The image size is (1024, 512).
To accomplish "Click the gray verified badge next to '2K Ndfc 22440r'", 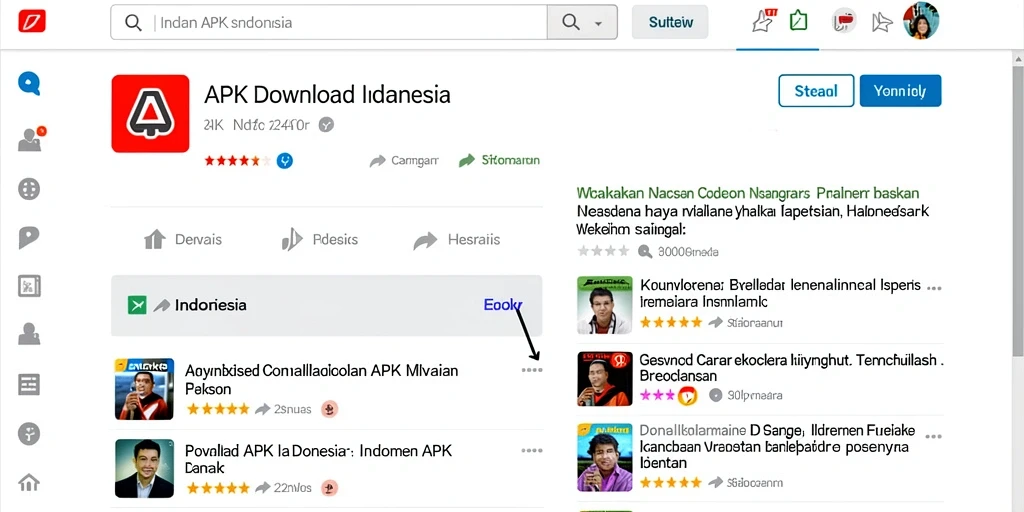I will (326, 125).
